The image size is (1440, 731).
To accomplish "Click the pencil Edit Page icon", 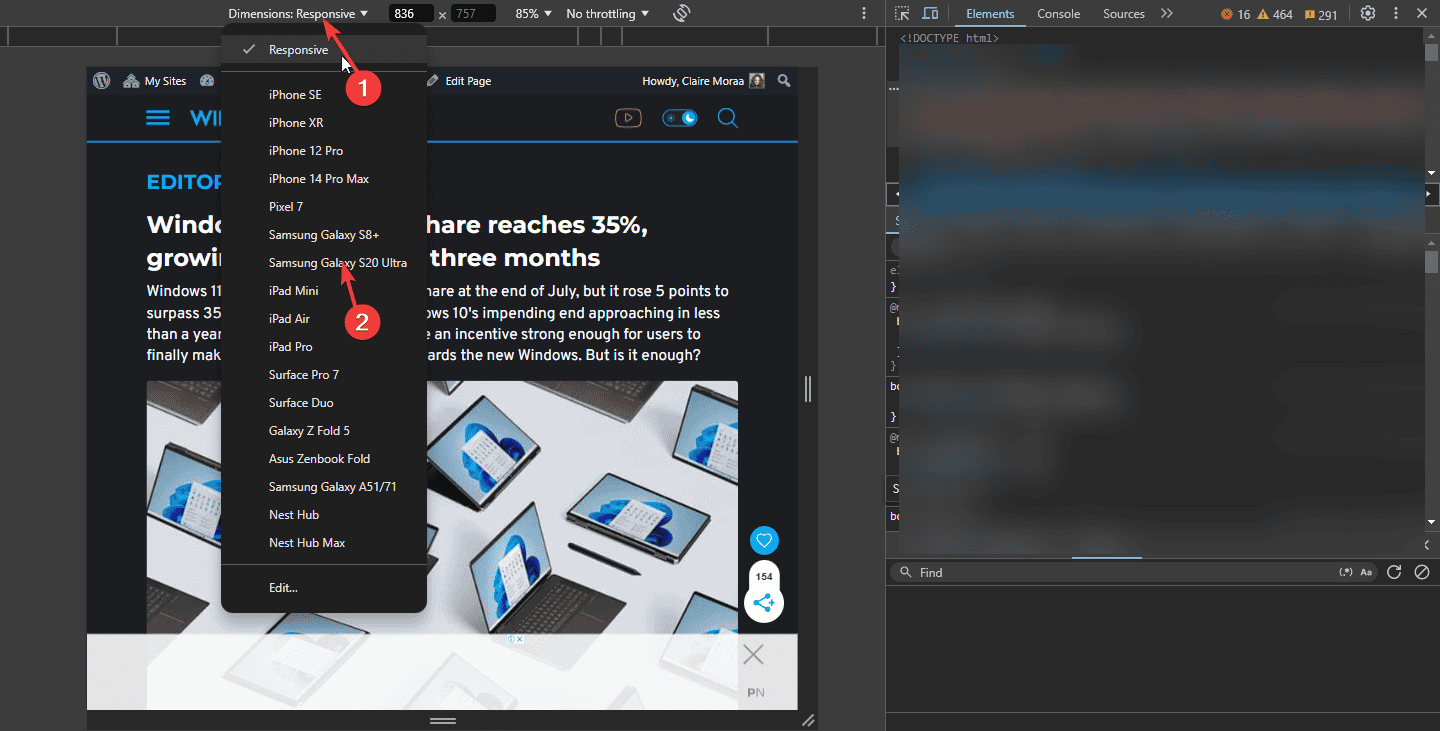I will (x=432, y=81).
